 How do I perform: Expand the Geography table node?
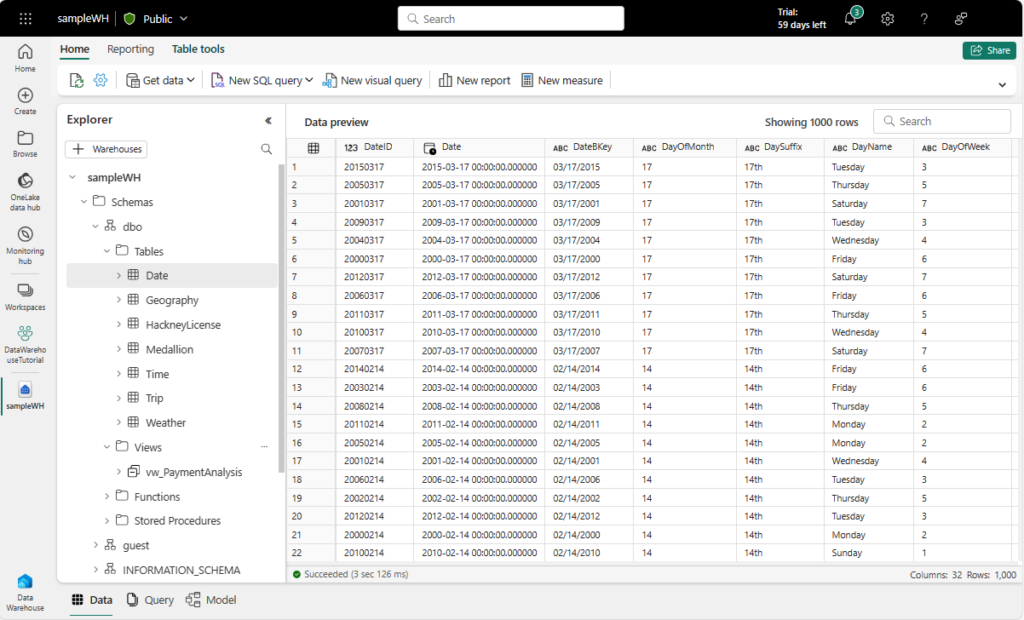click(x=119, y=300)
